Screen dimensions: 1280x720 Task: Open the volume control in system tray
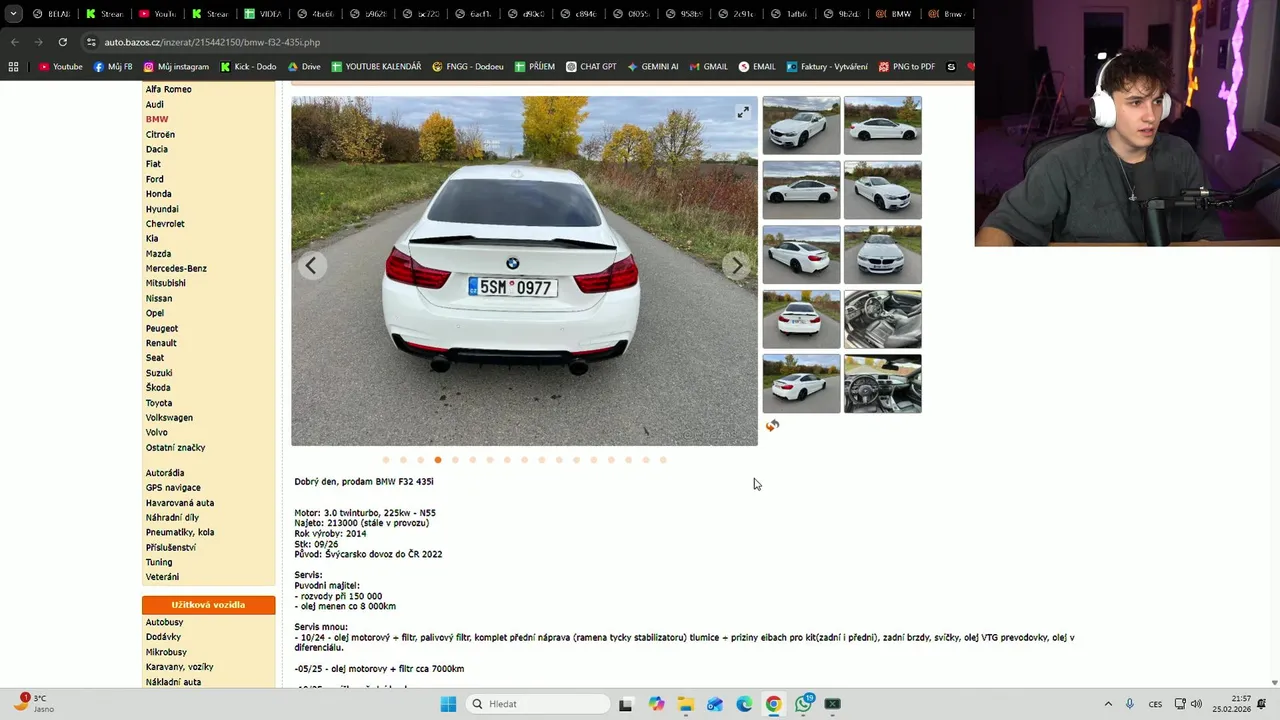(x=1197, y=704)
